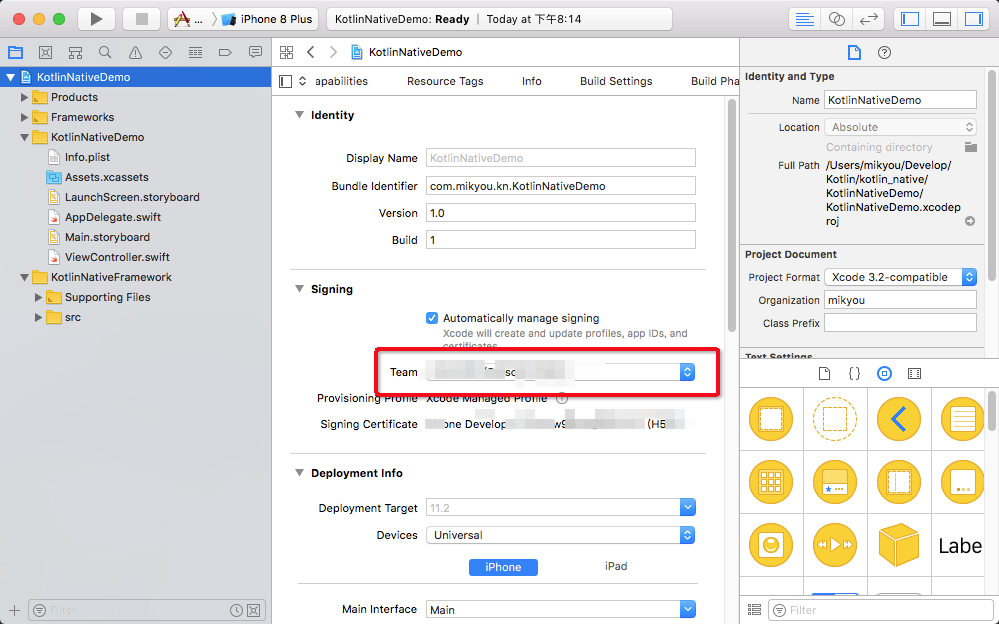
Task: Open the Devices dropdown
Action: point(561,535)
